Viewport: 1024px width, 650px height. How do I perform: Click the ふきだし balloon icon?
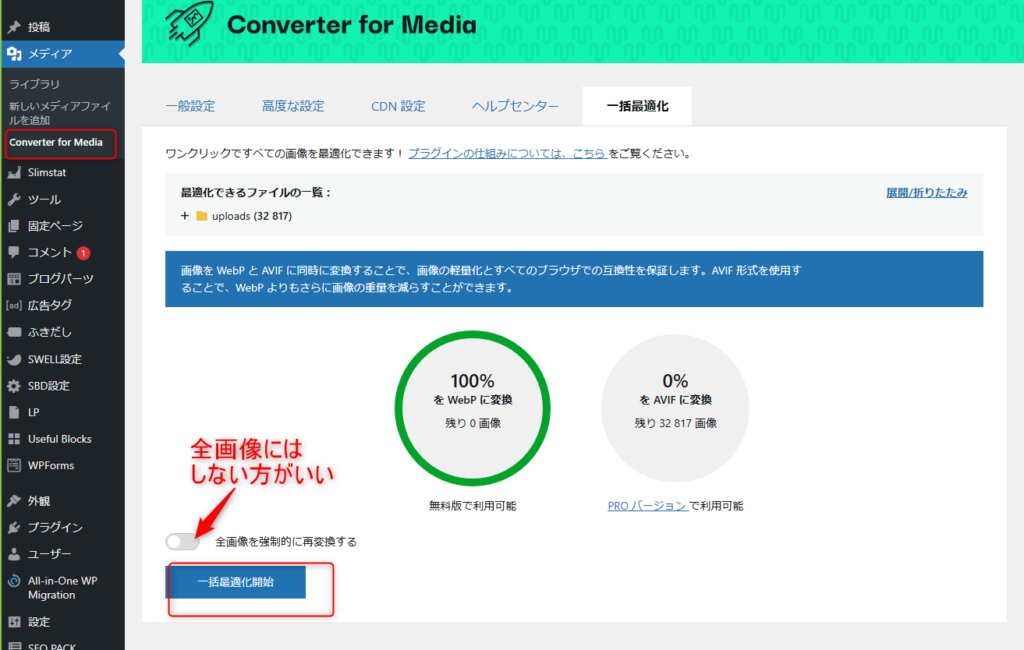click(x=14, y=332)
